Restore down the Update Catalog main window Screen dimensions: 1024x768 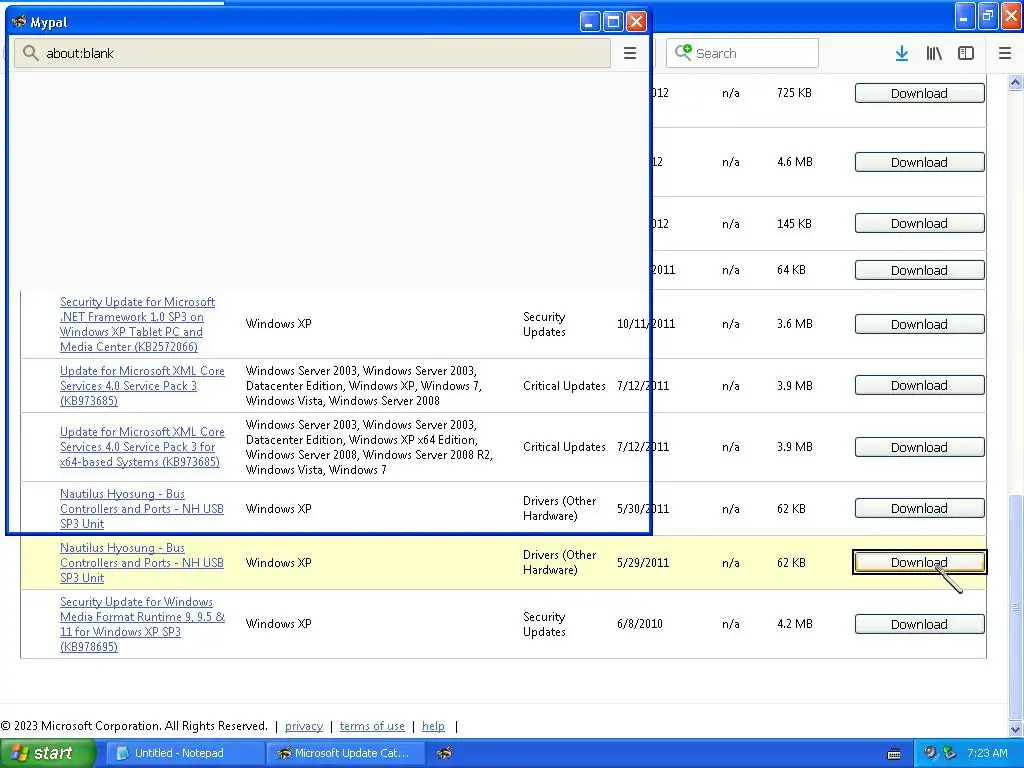988,16
